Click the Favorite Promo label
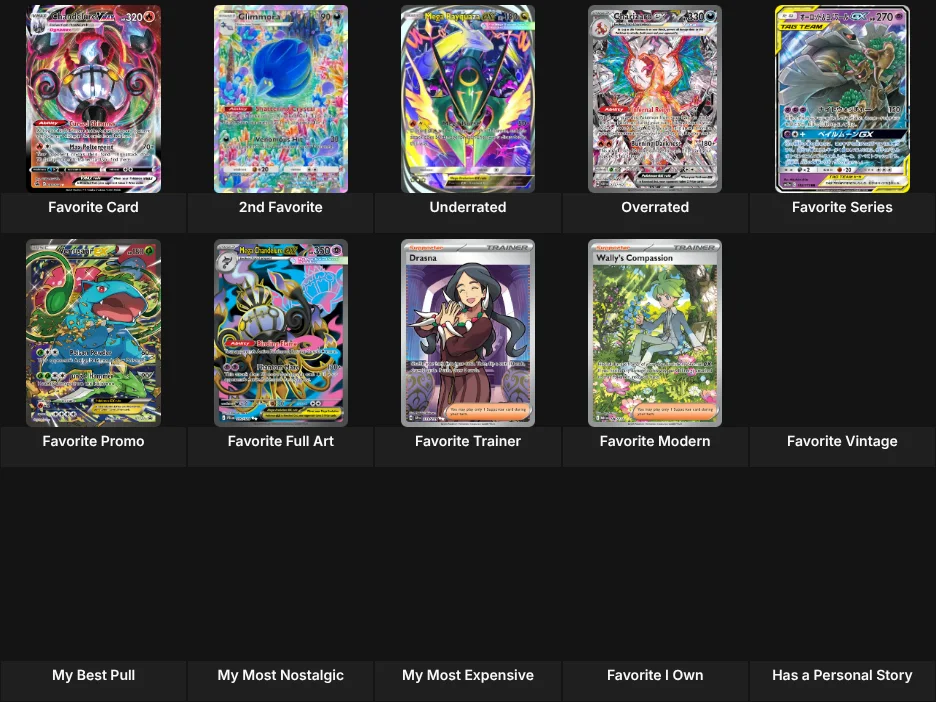Viewport: 936px width, 702px height. coord(93,441)
